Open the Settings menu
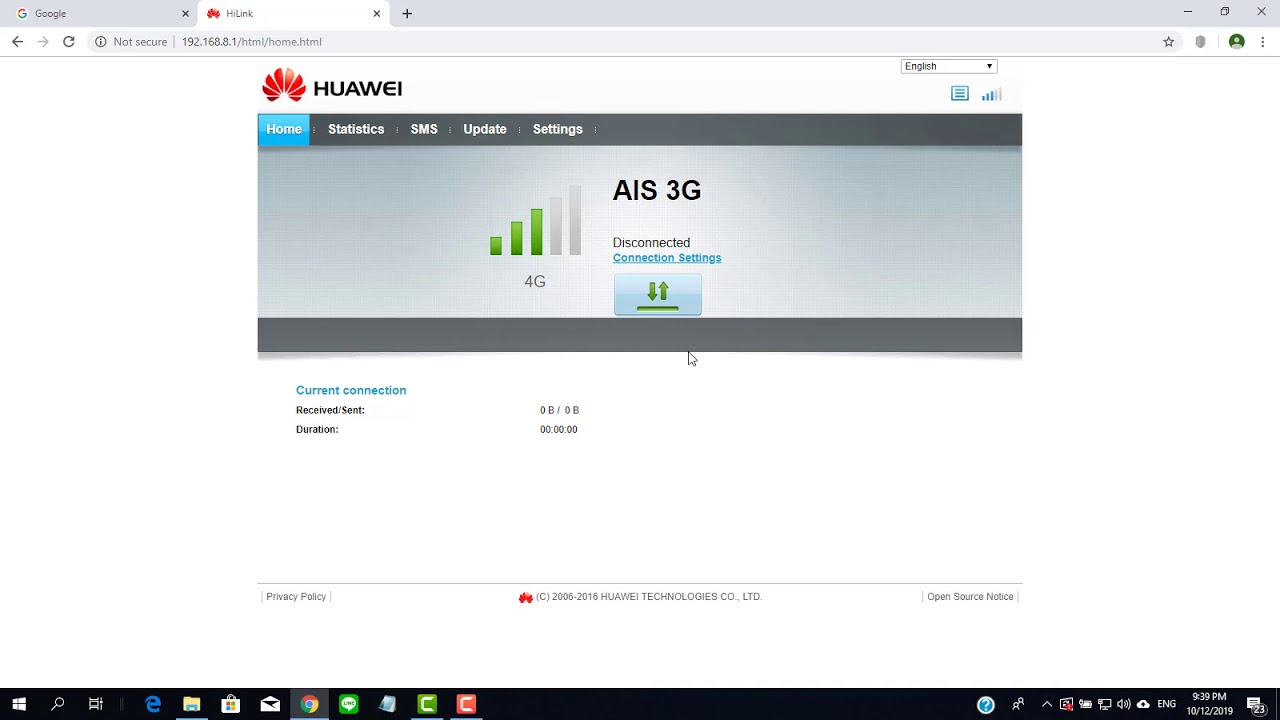This screenshot has height=720, width=1280. 558,129
